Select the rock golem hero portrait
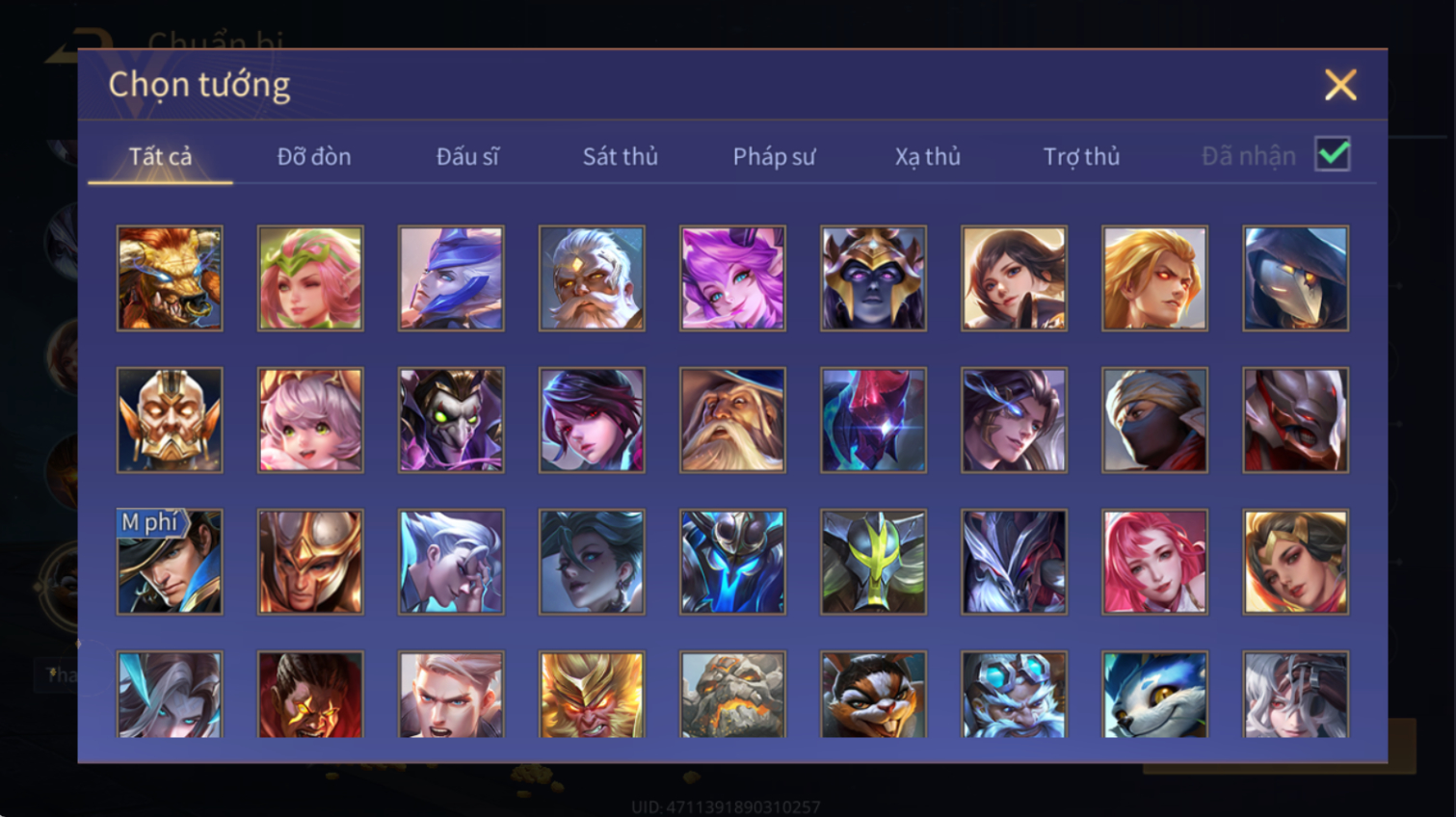The height and width of the screenshot is (817, 1456). pyautogui.click(x=732, y=694)
